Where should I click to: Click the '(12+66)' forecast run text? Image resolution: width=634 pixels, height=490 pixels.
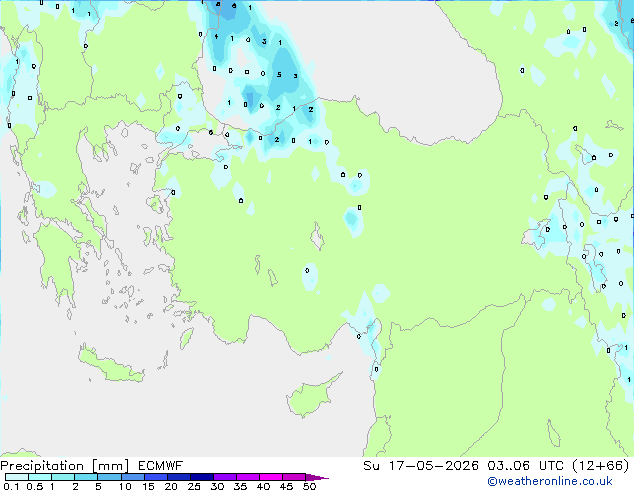point(601,466)
